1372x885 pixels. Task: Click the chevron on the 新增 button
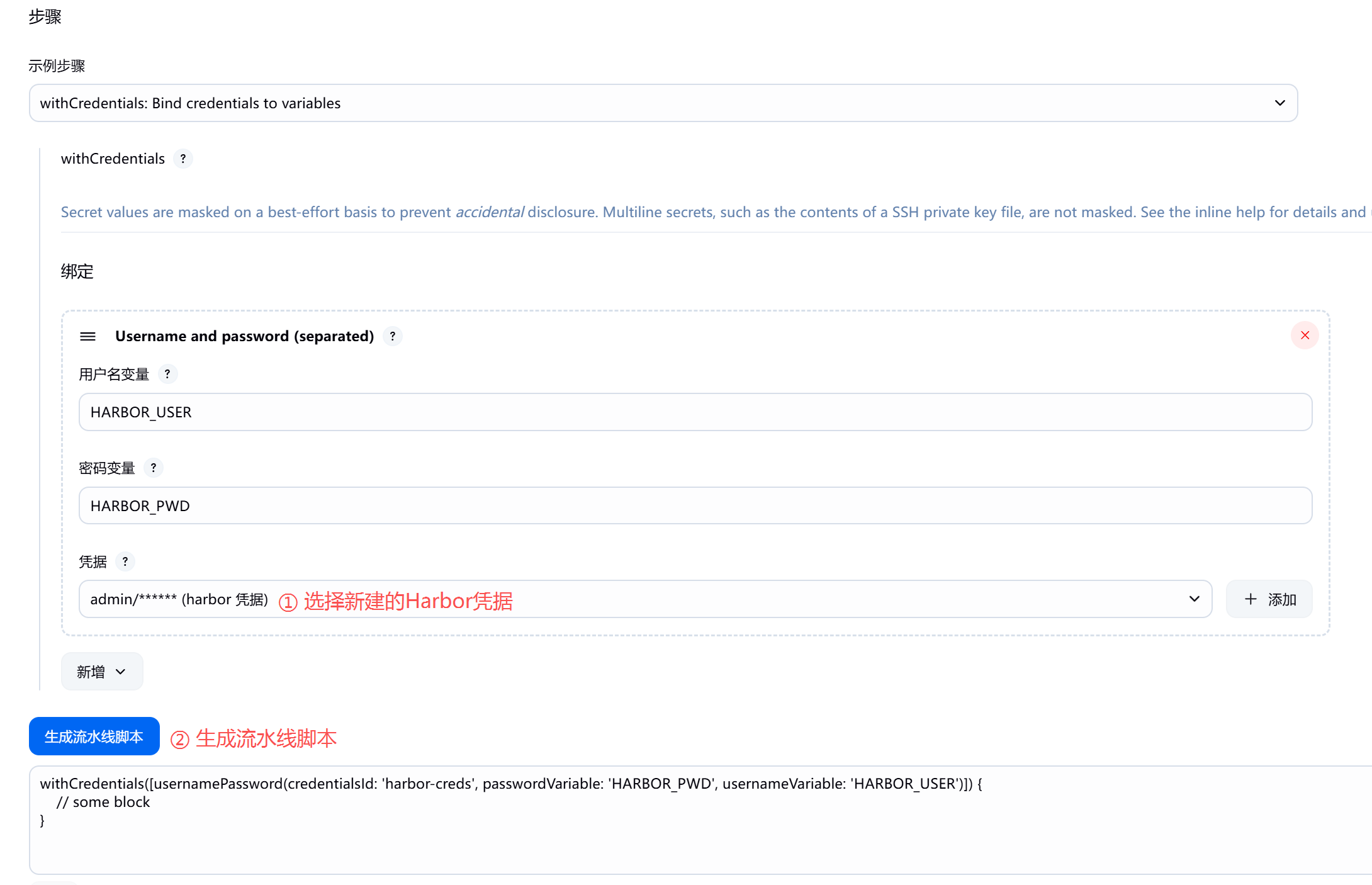(x=121, y=672)
